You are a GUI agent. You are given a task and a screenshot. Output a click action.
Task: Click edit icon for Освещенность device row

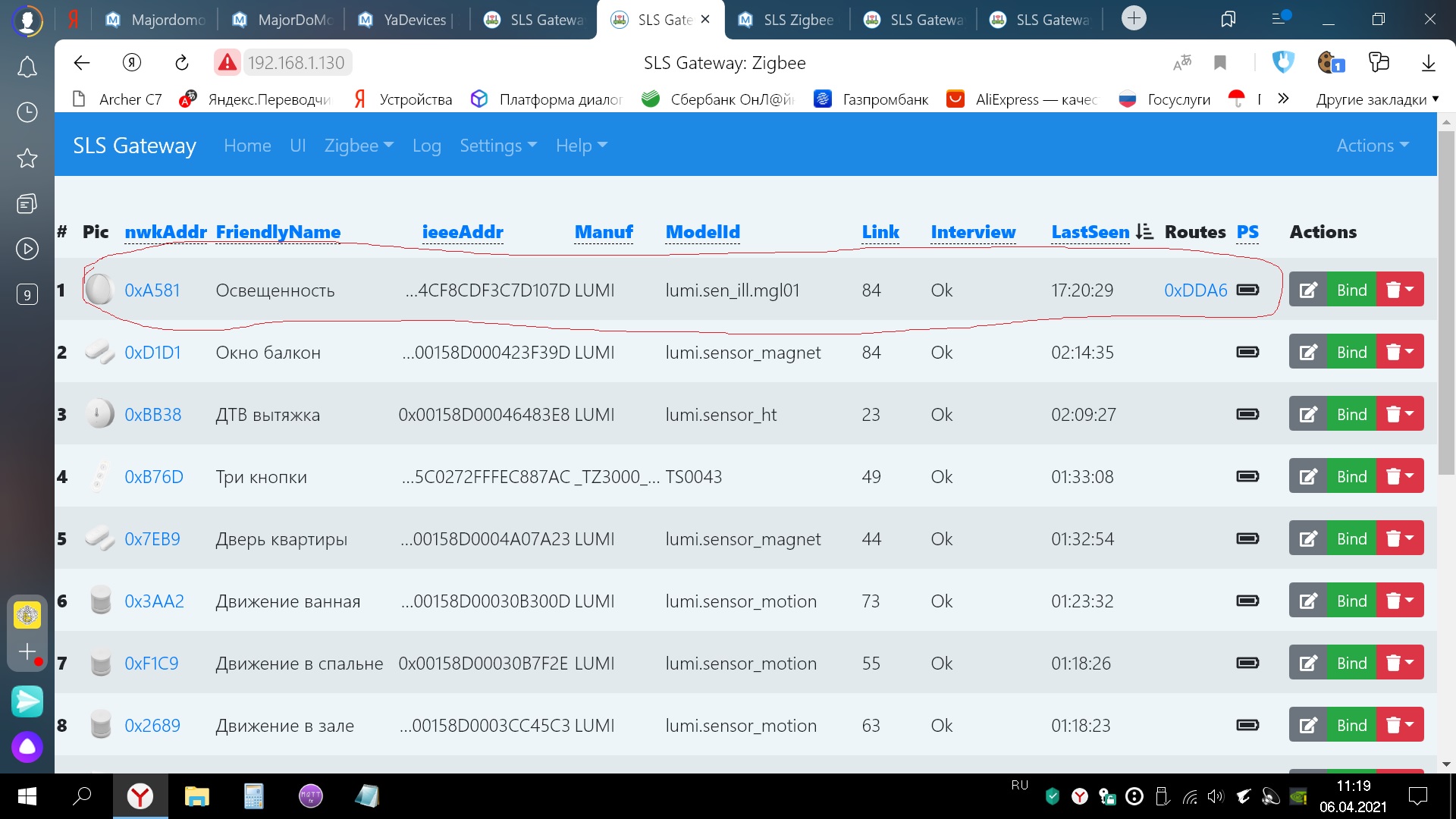point(1308,290)
